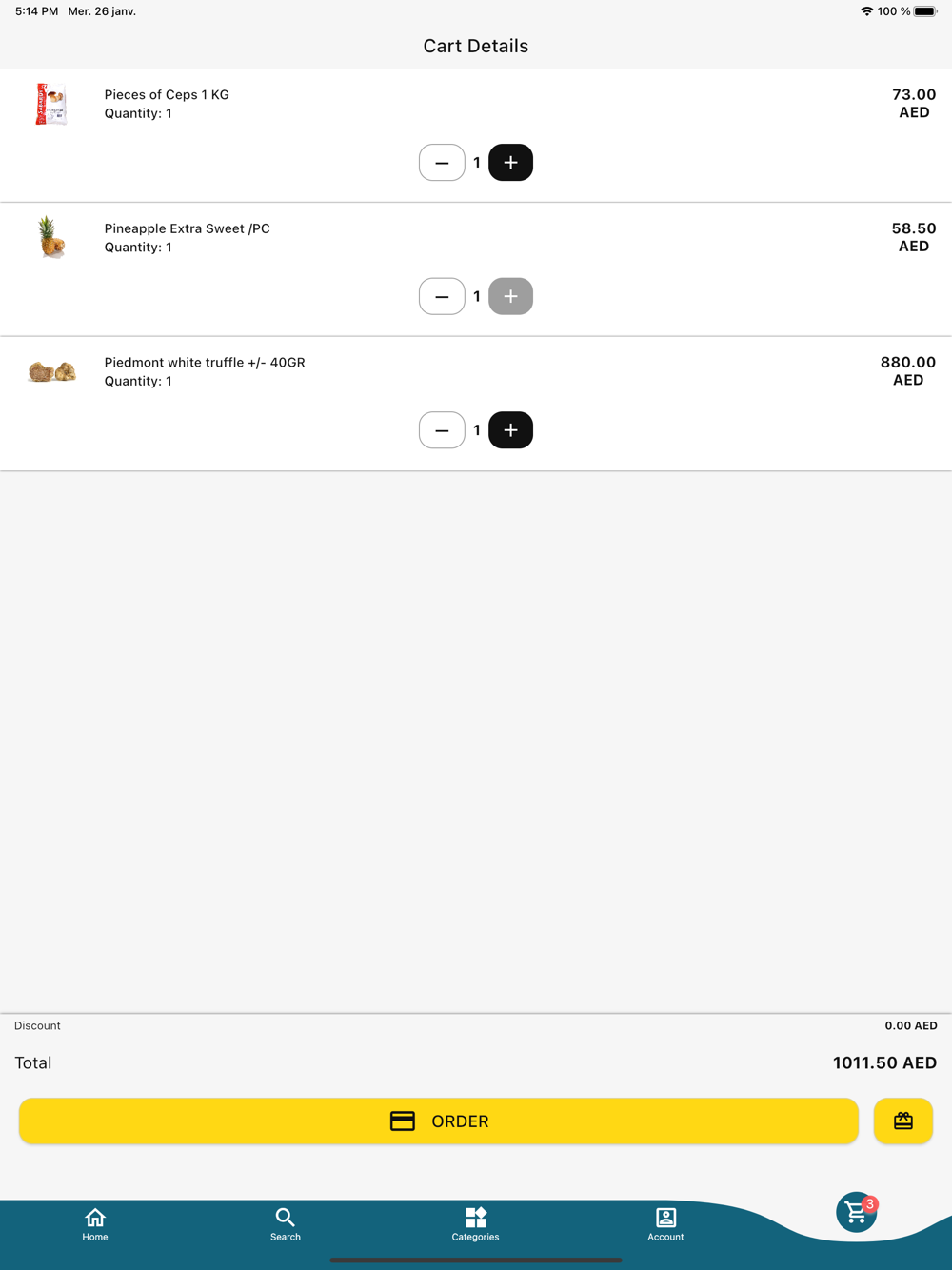Image resolution: width=952 pixels, height=1270 pixels.
Task: Remove one Piedmont white truffle
Action: coord(442,430)
